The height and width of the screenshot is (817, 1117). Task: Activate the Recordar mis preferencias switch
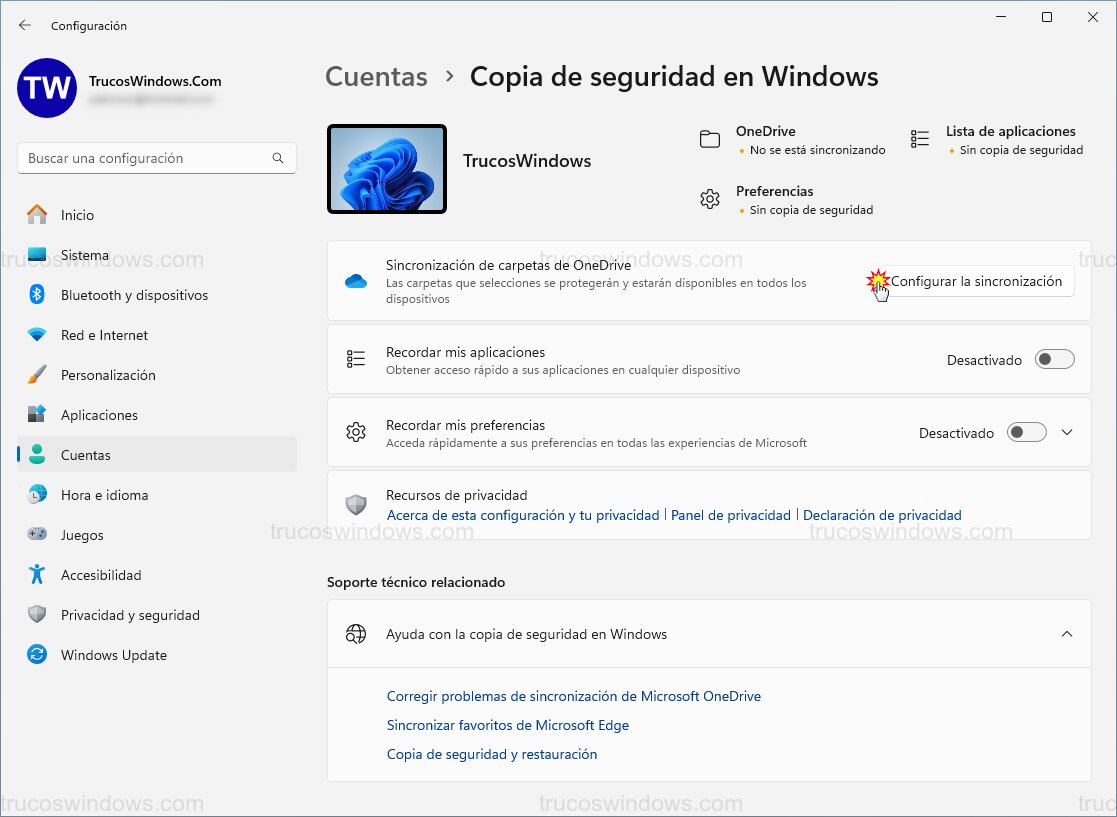[x=1026, y=432]
